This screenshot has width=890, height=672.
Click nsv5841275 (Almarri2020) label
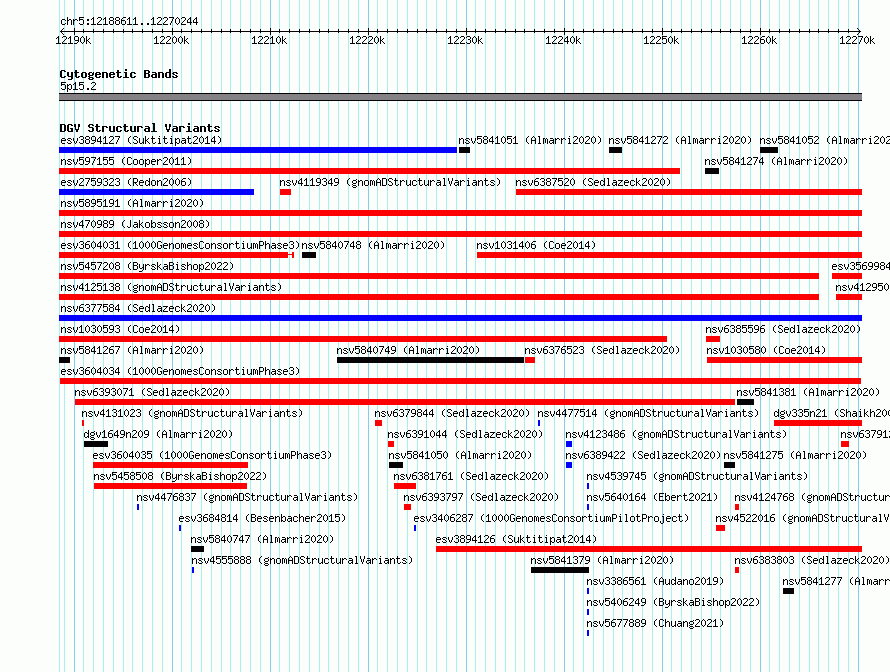tap(795, 455)
